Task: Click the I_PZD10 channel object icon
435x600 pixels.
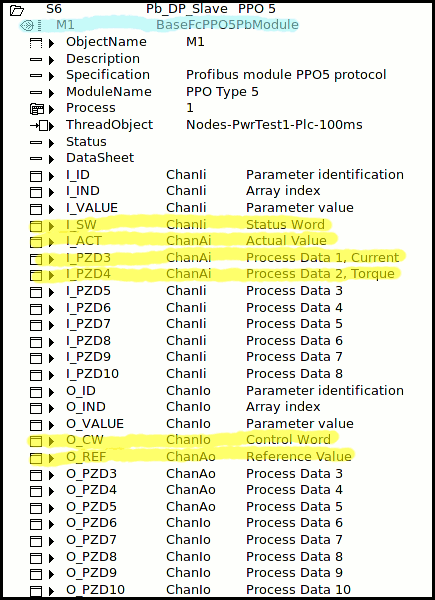Action: pos(36,375)
